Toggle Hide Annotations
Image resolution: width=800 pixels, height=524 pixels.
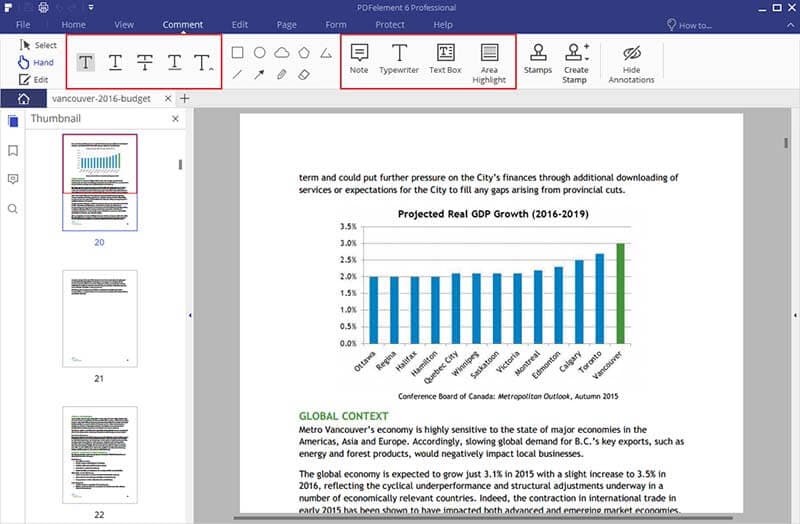click(632, 64)
